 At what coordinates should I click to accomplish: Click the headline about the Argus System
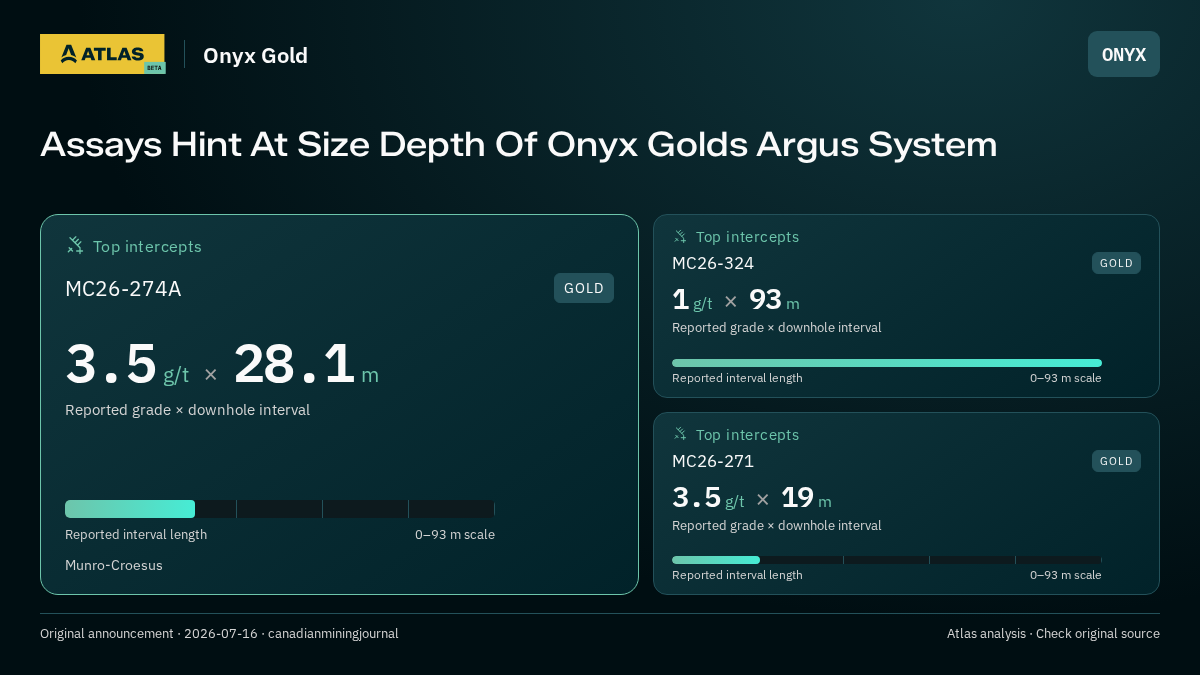tap(519, 145)
